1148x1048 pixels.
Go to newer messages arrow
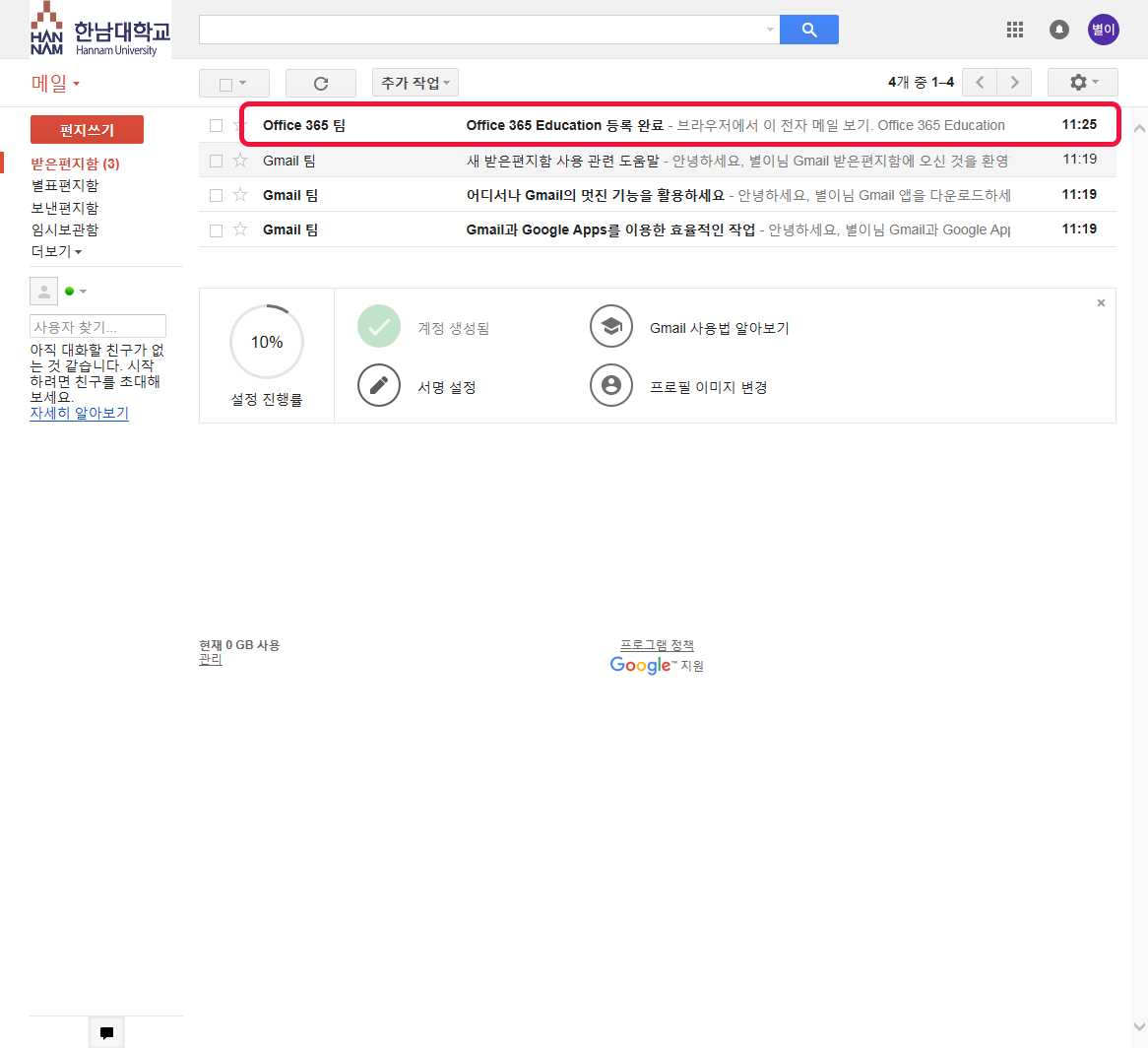coord(980,82)
